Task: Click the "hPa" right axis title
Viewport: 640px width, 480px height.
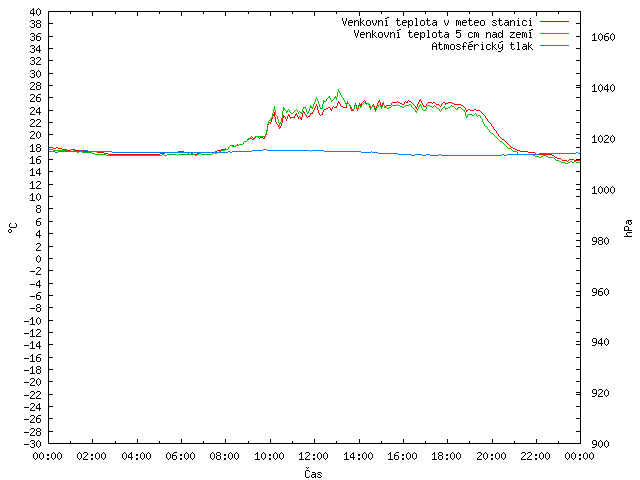Action: coord(628,228)
